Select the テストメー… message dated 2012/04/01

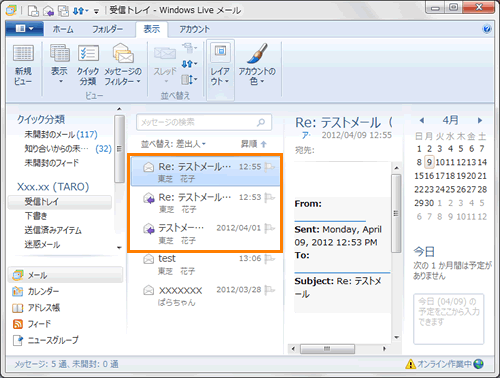[x=205, y=233]
